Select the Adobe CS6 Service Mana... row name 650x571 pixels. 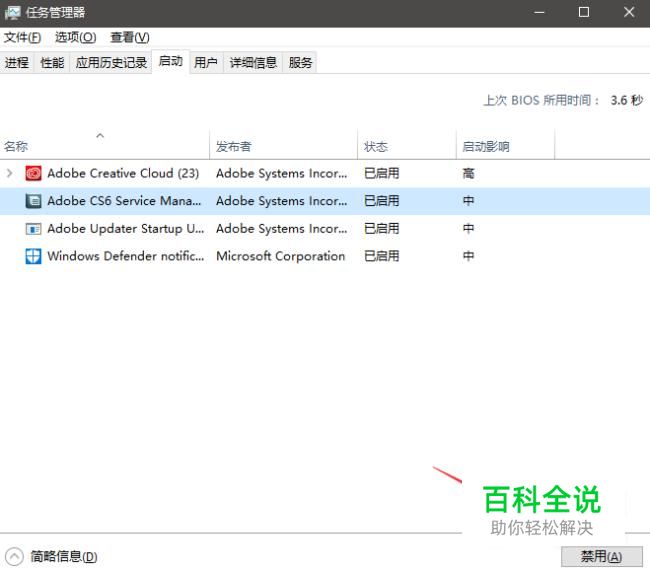pos(124,201)
